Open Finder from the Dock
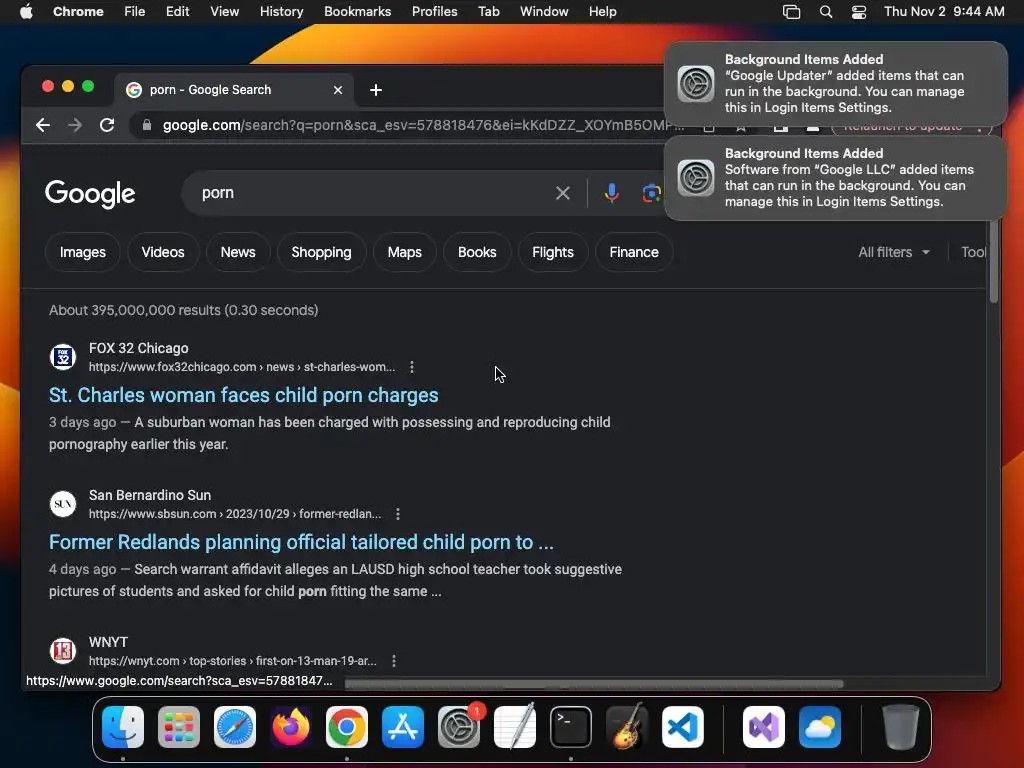Image resolution: width=1024 pixels, height=768 pixels. [123, 727]
